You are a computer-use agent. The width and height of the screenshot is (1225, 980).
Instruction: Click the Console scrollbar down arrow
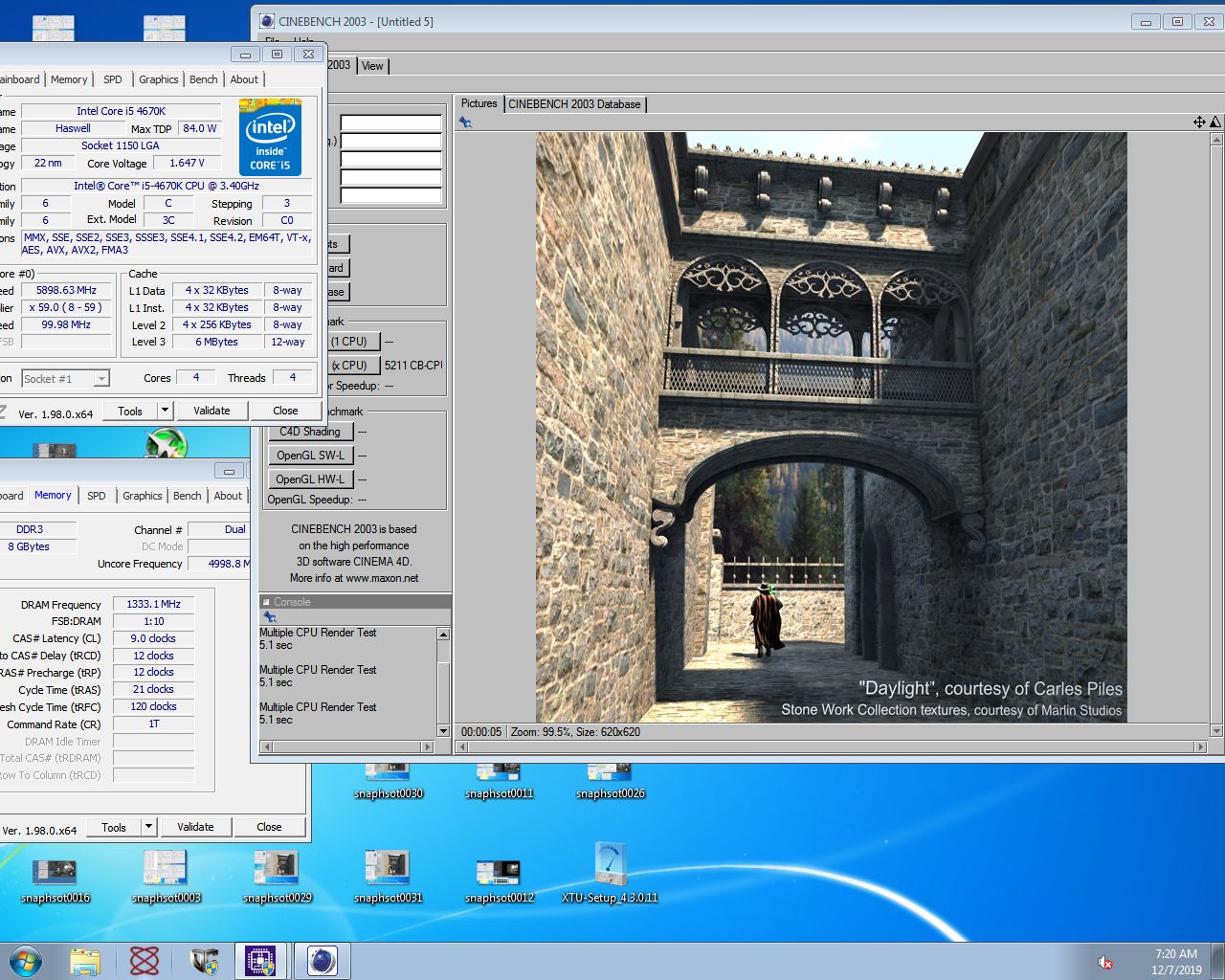coord(443,731)
